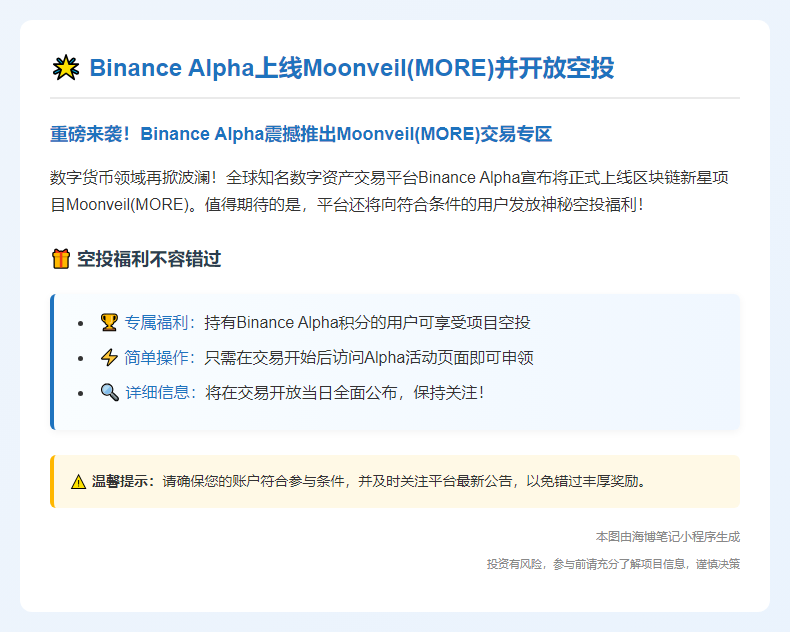Click the subtitle 重磅来袭！Binance Alpha震撼推出Moonveil(MORE)交易专区
790x632 pixels.
[301, 134]
